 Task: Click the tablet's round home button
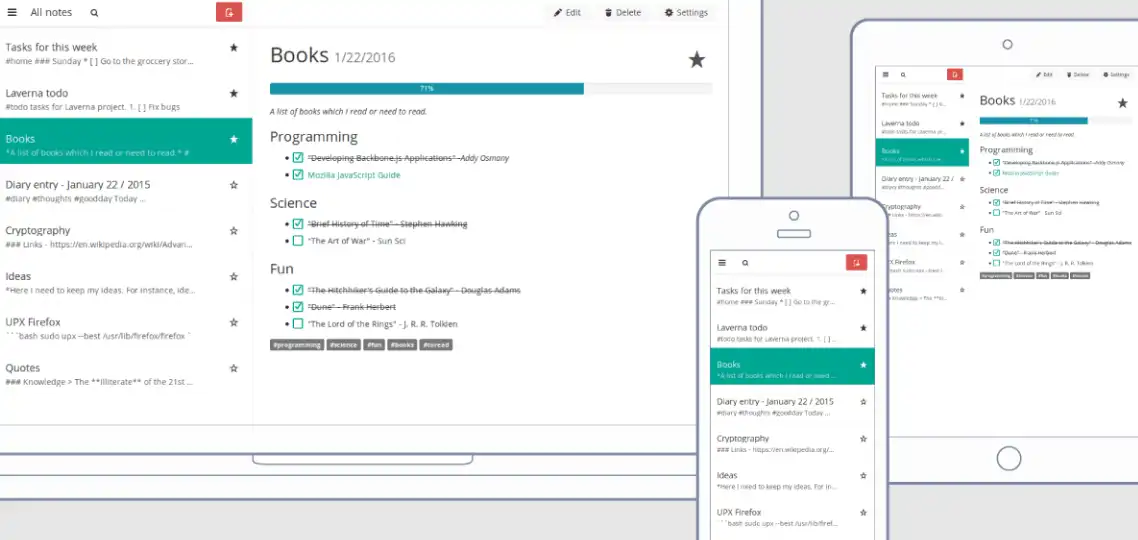tap(1009, 458)
